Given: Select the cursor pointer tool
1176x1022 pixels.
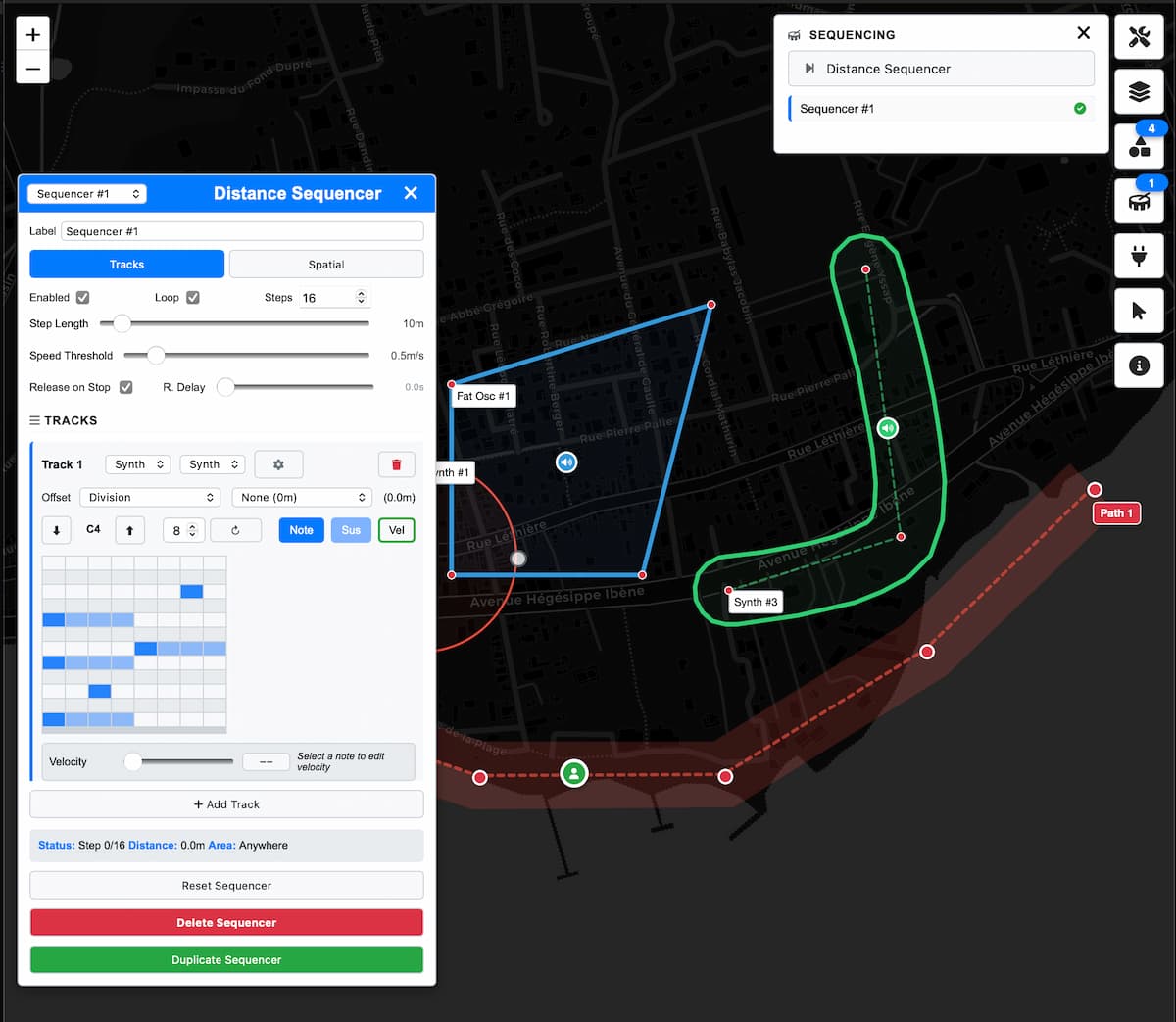Looking at the screenshot, I should pos(1139,312).
